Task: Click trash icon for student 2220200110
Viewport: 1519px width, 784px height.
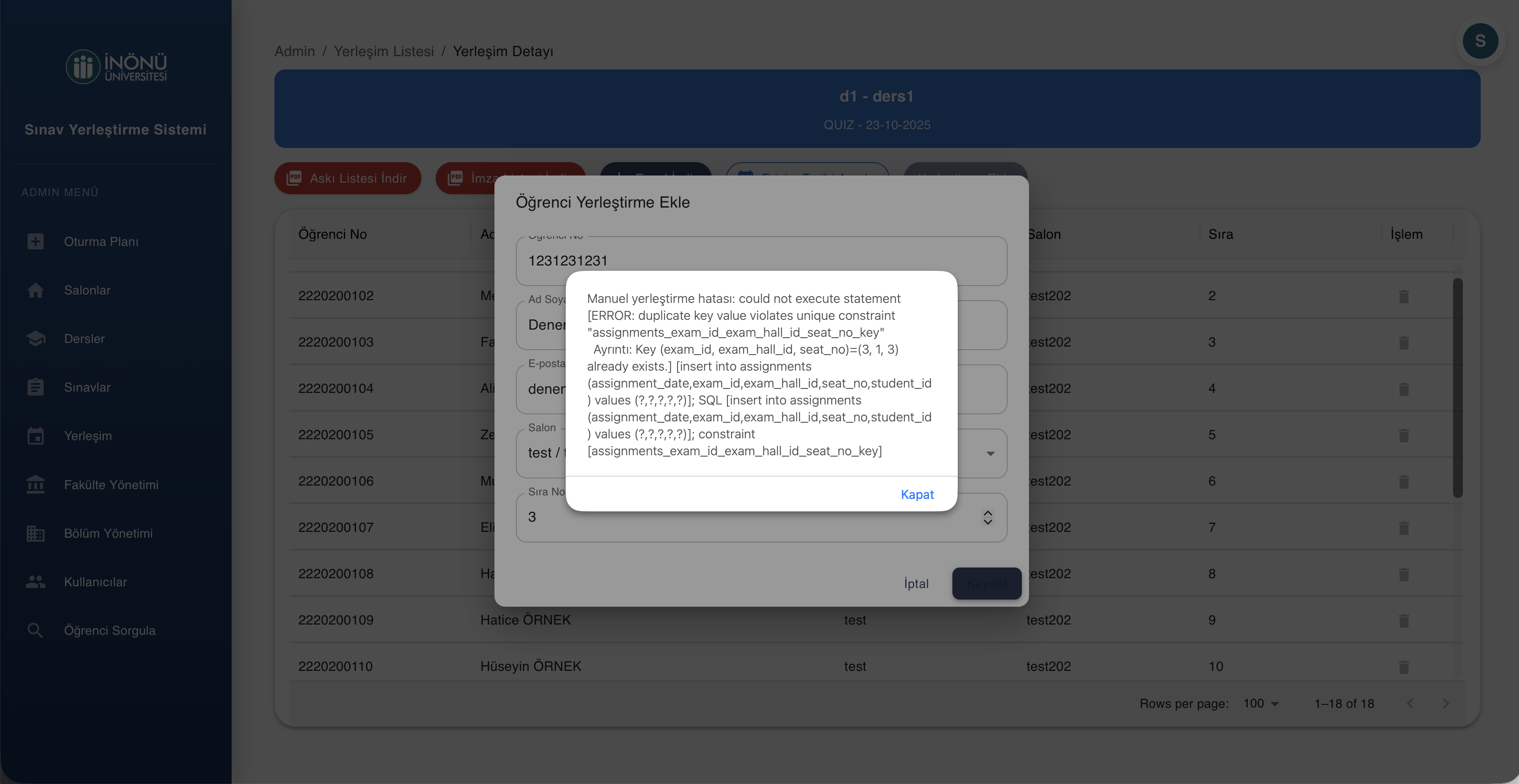Action: coord(1404,667)
